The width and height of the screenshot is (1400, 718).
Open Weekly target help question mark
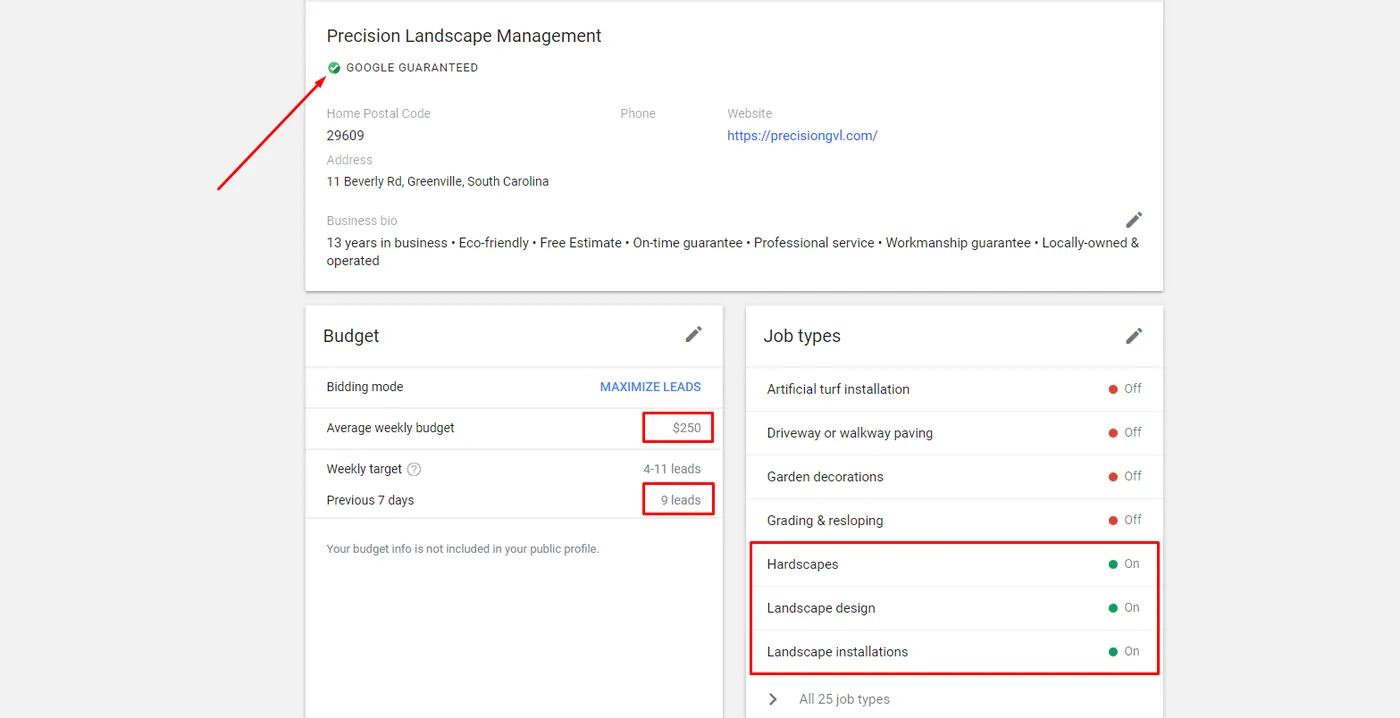tap(414, 469)
